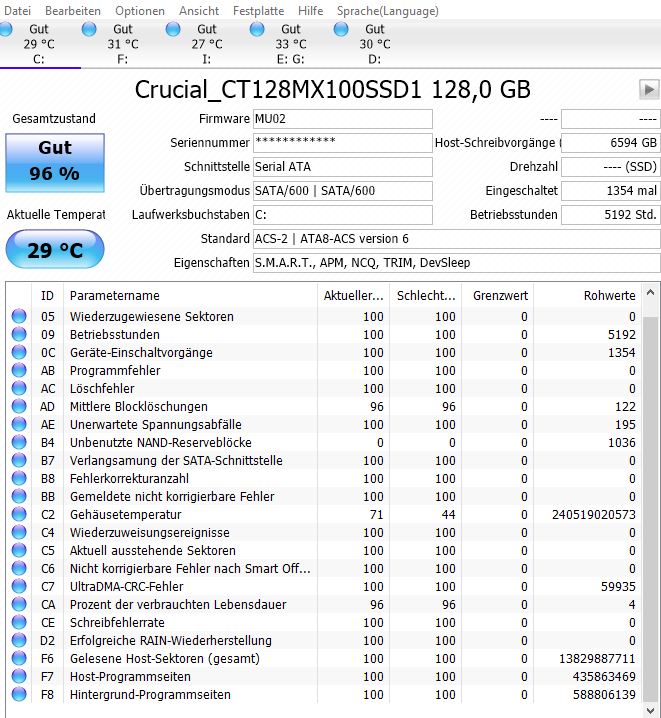Click the raw value 13829887711
661x718 pixels.
coord(597,658)
